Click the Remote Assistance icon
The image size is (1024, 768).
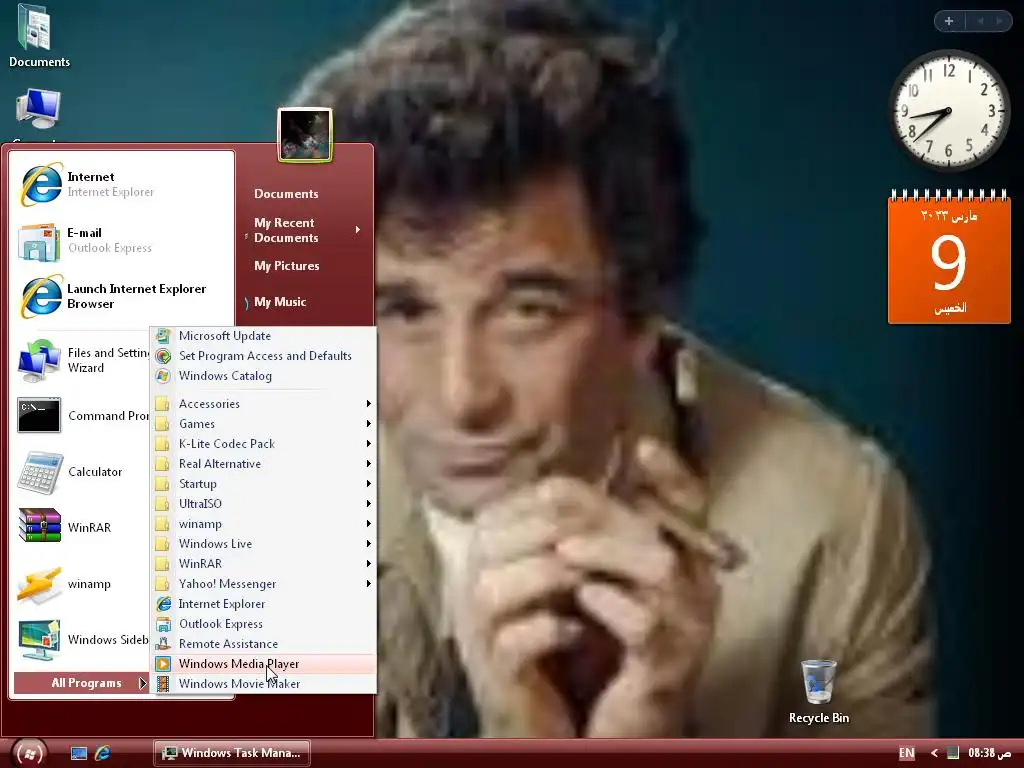click(x=163, y=644)
